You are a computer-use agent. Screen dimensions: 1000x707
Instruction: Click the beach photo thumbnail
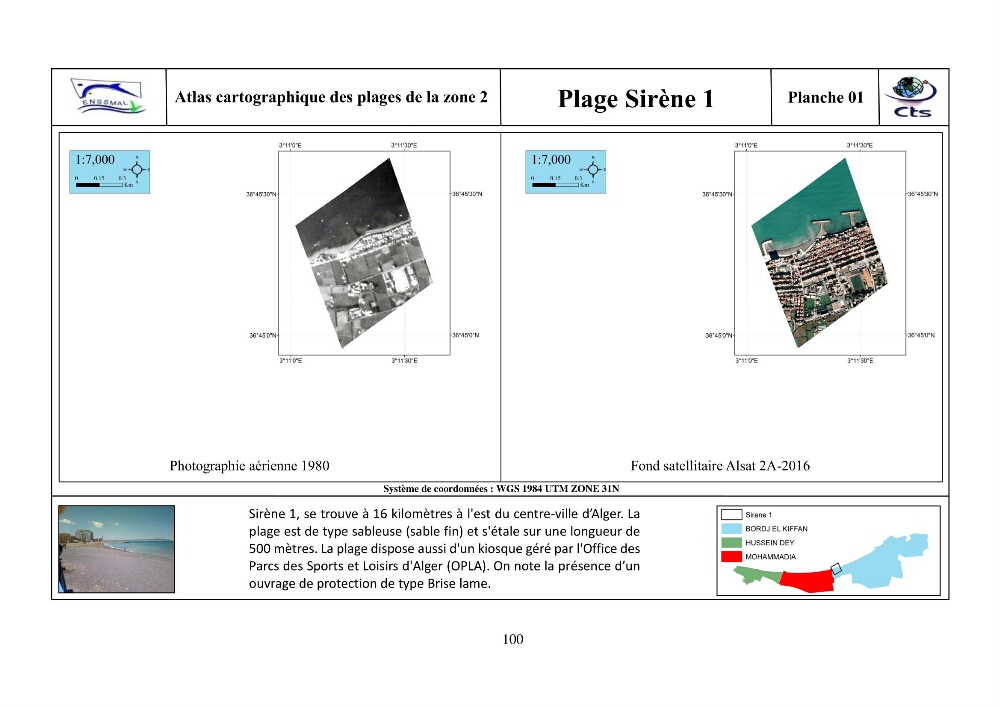click(x=116, y=549)
